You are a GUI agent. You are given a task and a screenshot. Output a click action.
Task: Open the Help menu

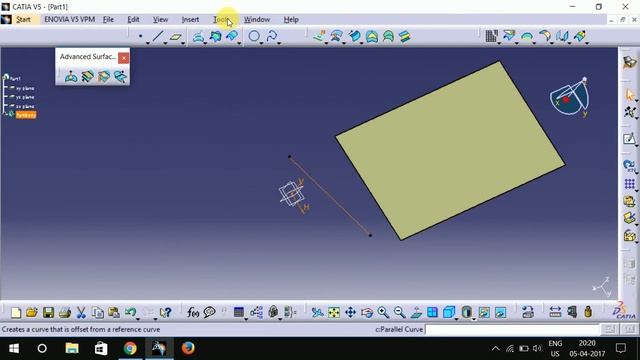pos(291,19)
